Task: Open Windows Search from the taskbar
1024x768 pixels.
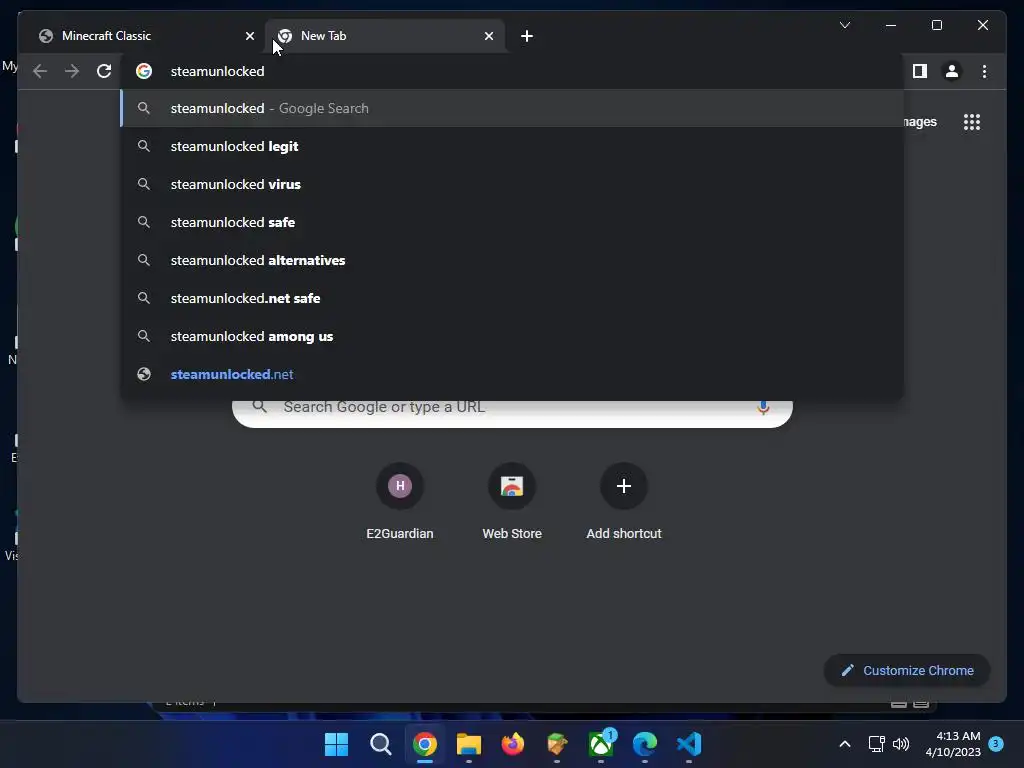Action: pyautogui.click(x=380, y=744)
